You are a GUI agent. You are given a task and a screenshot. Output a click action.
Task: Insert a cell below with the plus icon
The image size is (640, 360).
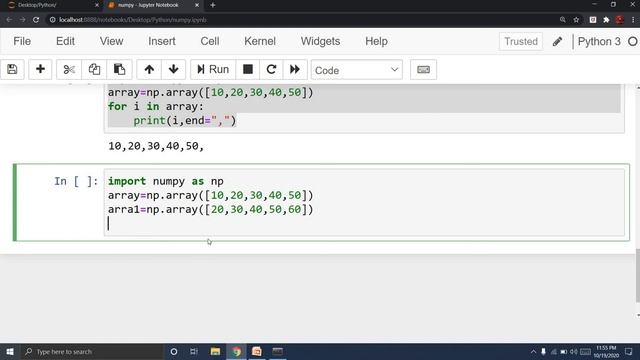(x=40, y=69)
